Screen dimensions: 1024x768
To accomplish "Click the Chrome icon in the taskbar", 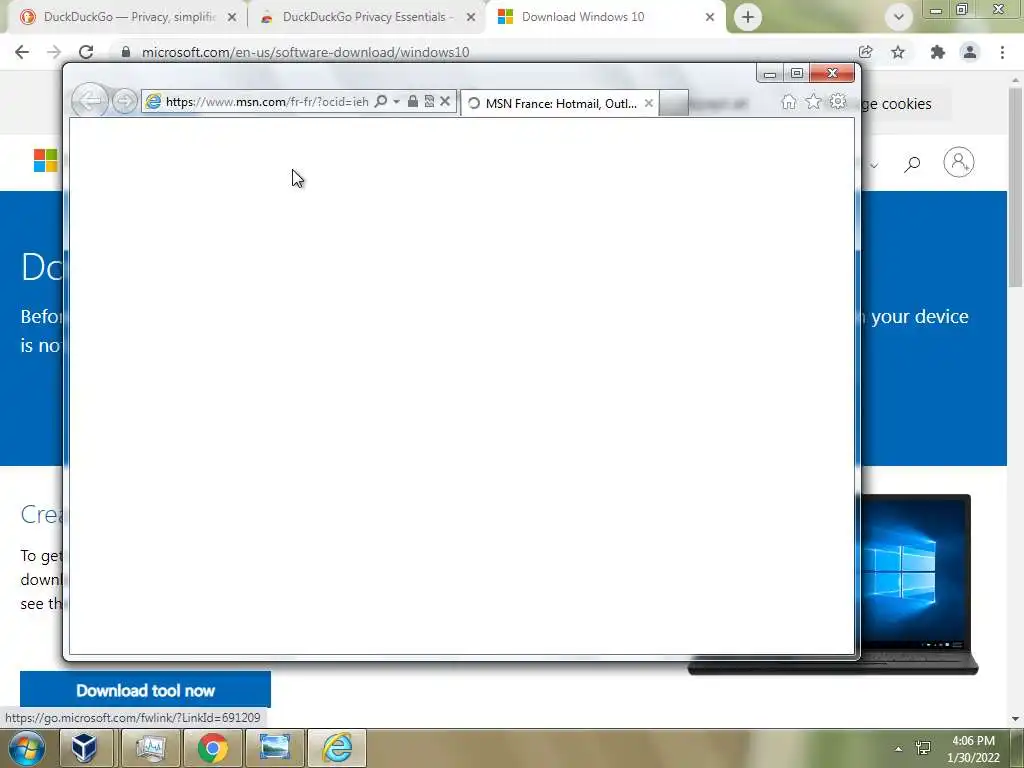I will coord(213,748).
